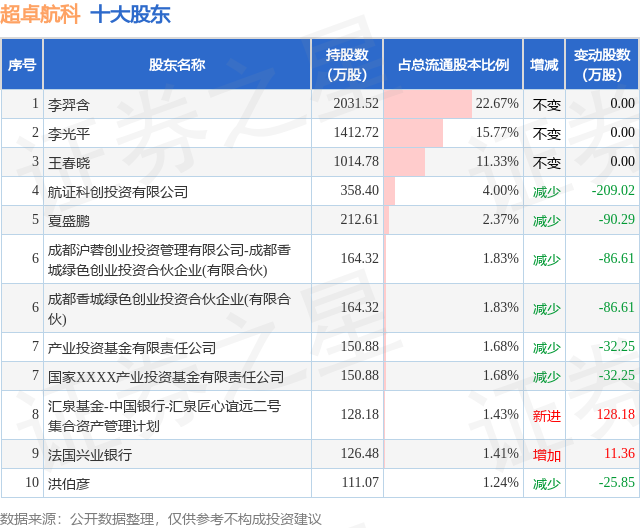Click 不变 status in 李羿含 row
The width and height of the screenshot is (640, 528).
(x=547, y=105)
